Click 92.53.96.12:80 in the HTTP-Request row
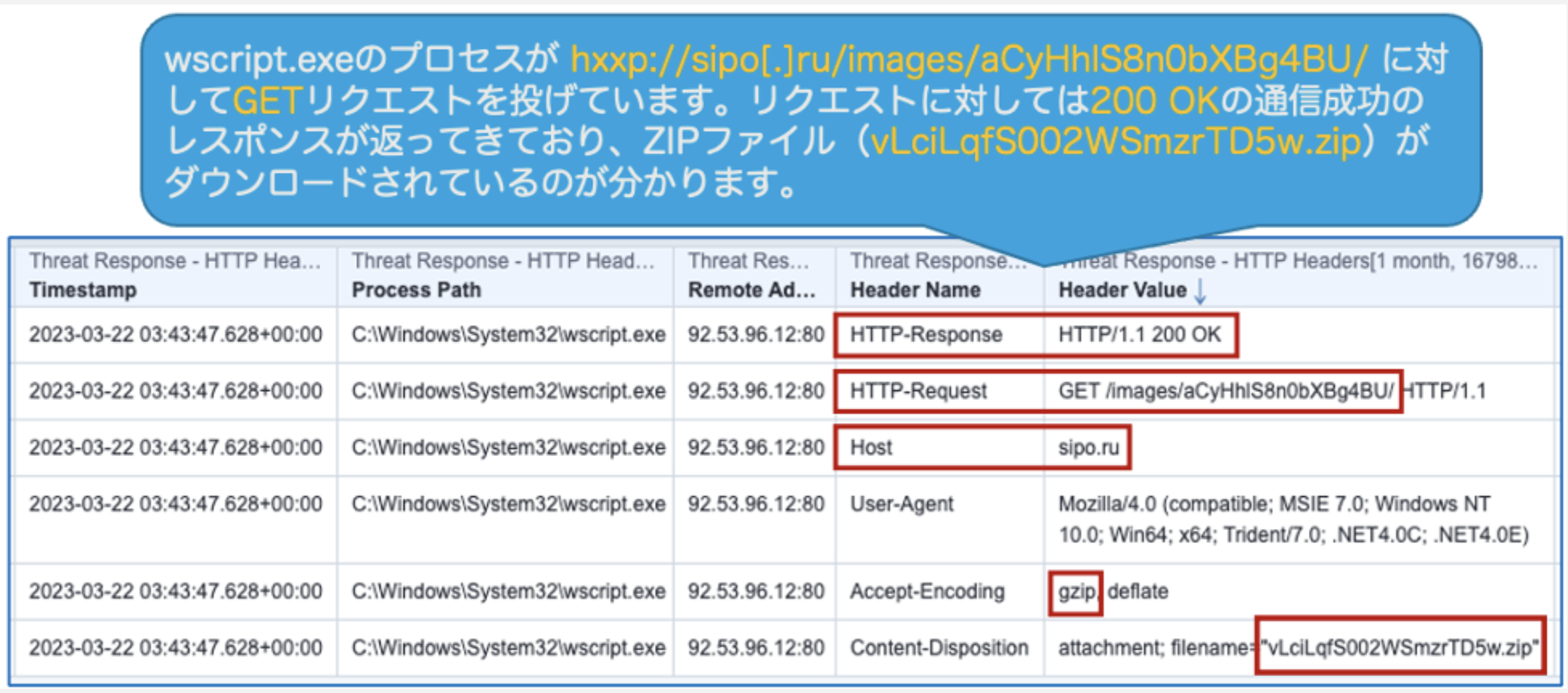Screen dimensions: 1568x693 coord(755,391)
